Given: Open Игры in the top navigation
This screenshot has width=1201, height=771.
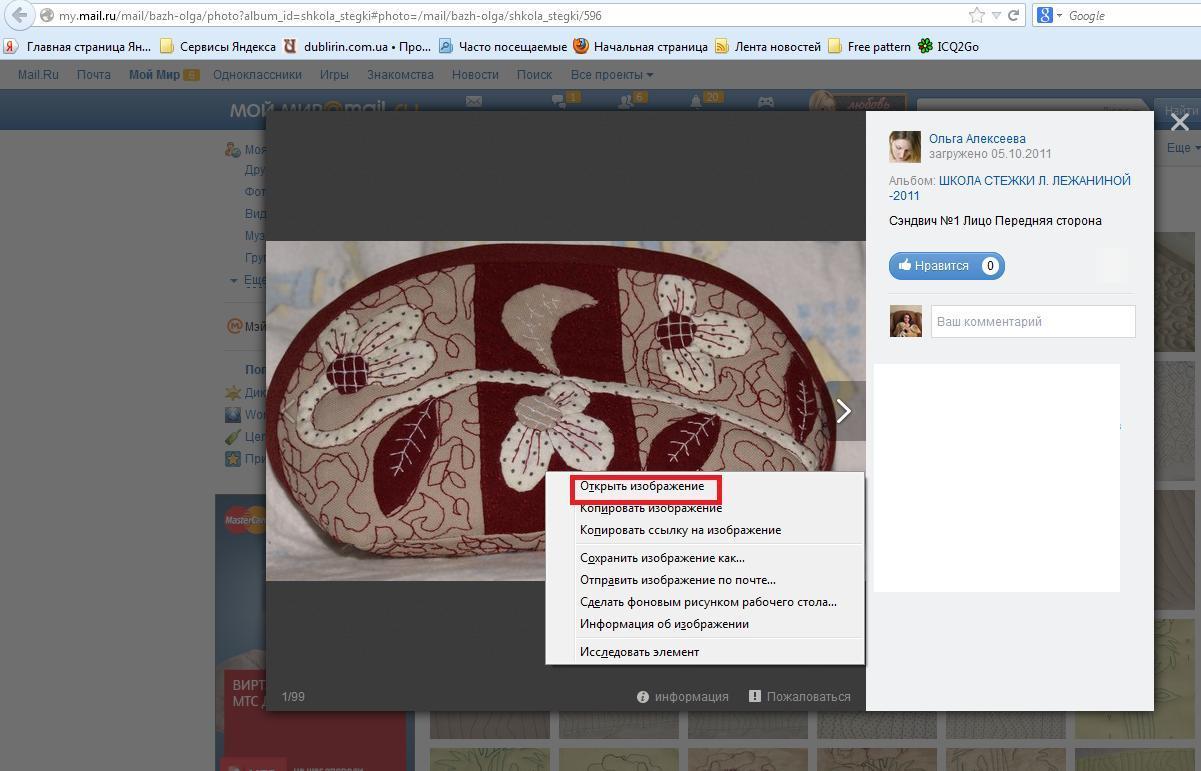Looking at the screenshot, I should pos(334,74).
